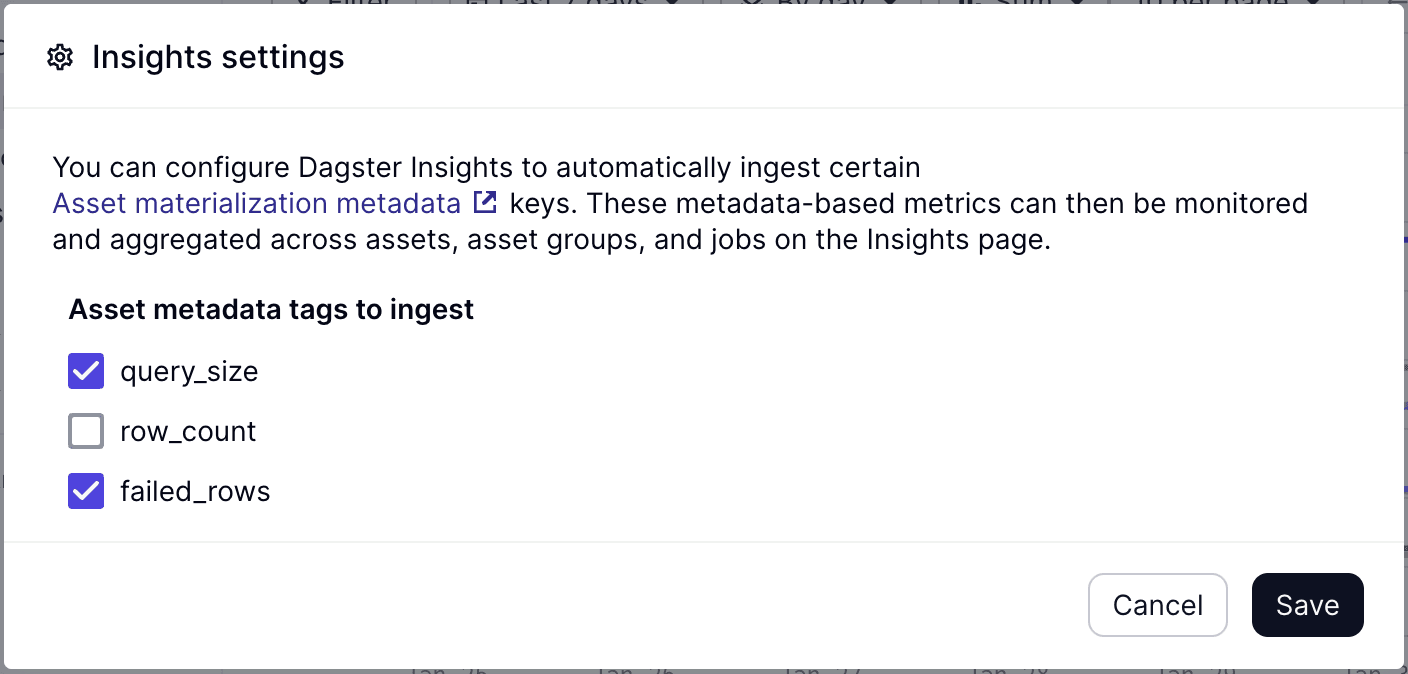Disable the failed_rows metadata tag
This screenshot has width=1408, height=674.
(x=85, y=491)
